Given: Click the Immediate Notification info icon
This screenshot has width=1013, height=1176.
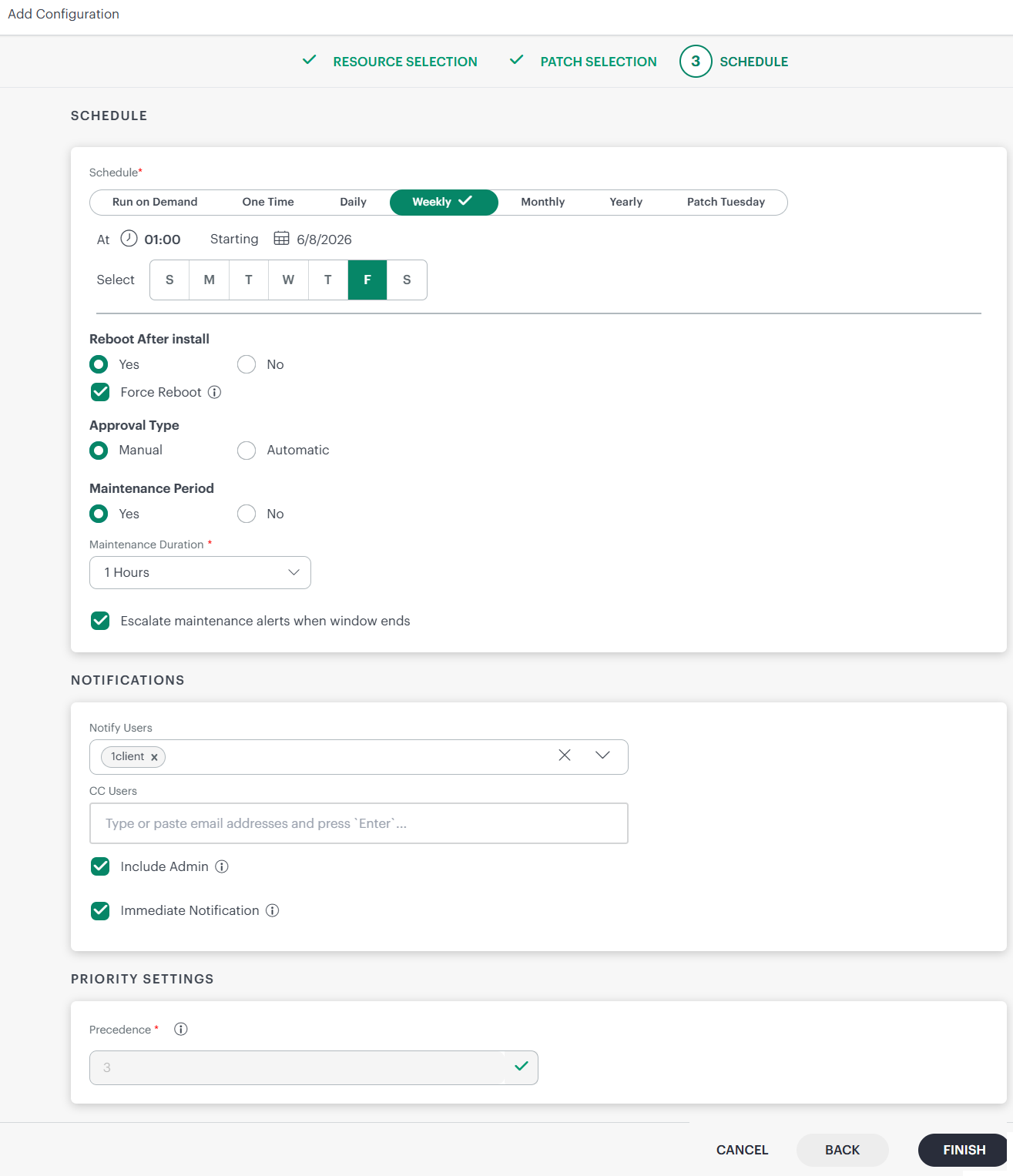Looking at the screenshot, I should pos(273,910).
